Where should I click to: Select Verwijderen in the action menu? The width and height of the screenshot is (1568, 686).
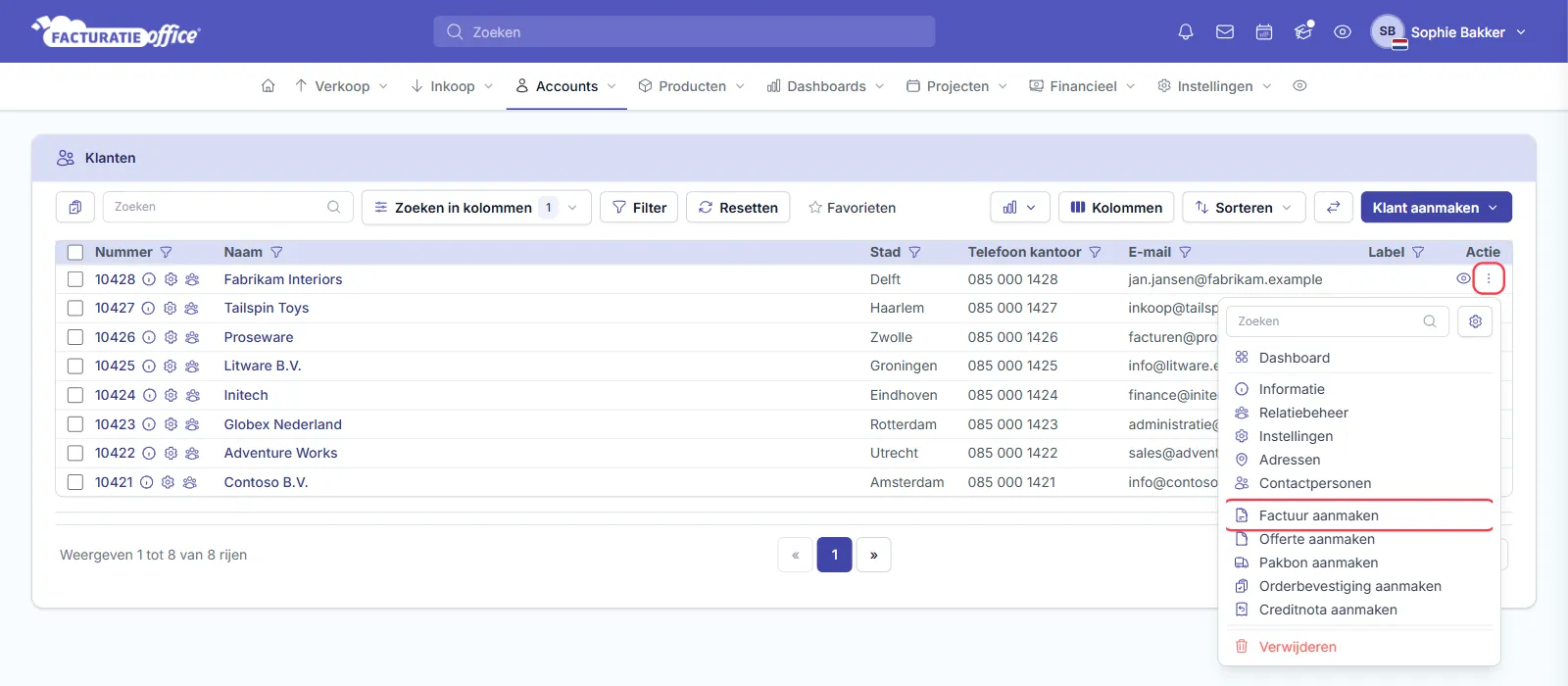[x=1359, y=647]
